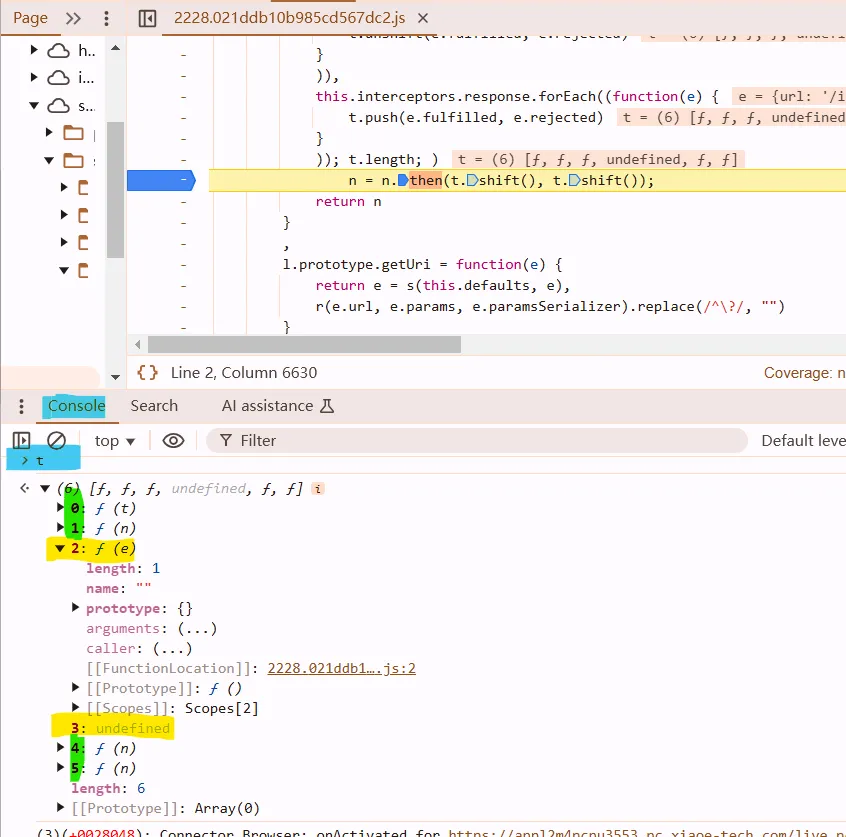Expand the 'prototype: {}' property

76,608
